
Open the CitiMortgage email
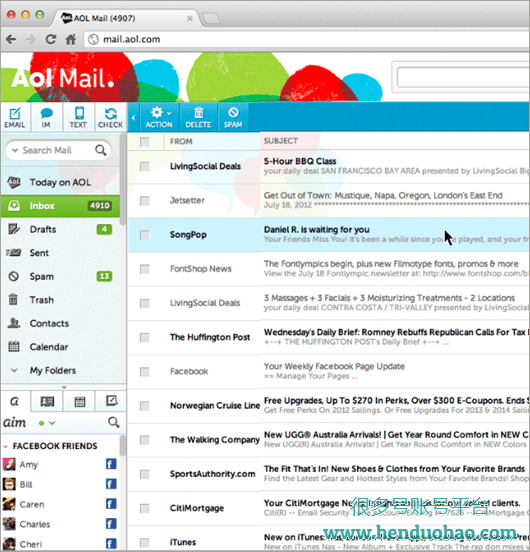(329, 508)
